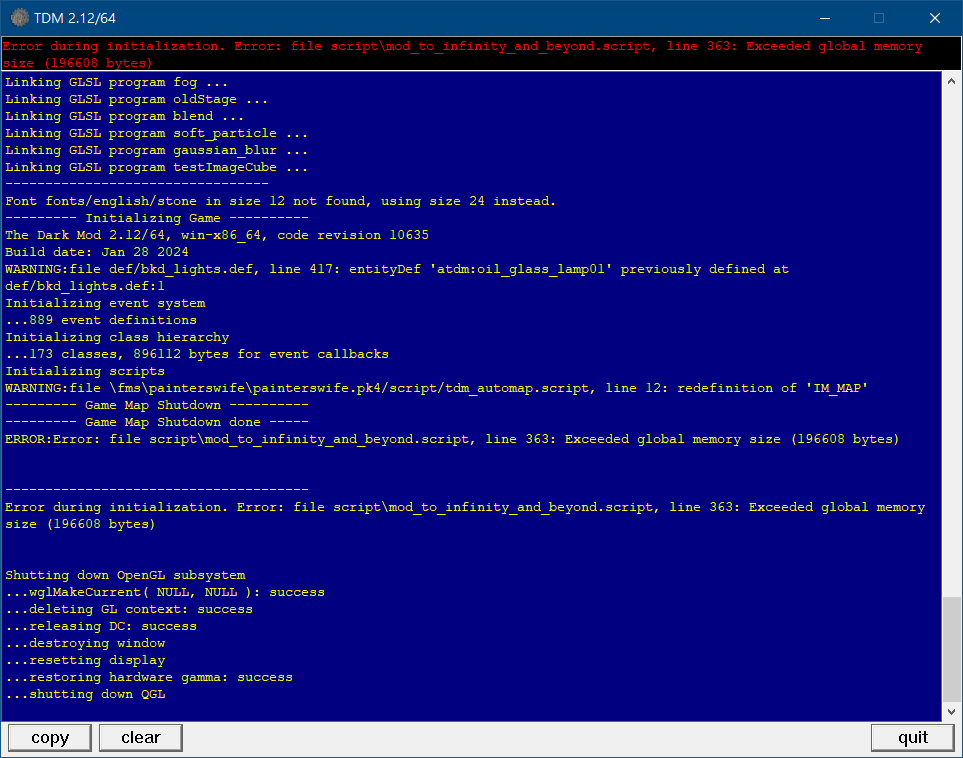Click 'Linking GLSL program fog ...' line
963x758 pixels.
(x=117, y=82)
